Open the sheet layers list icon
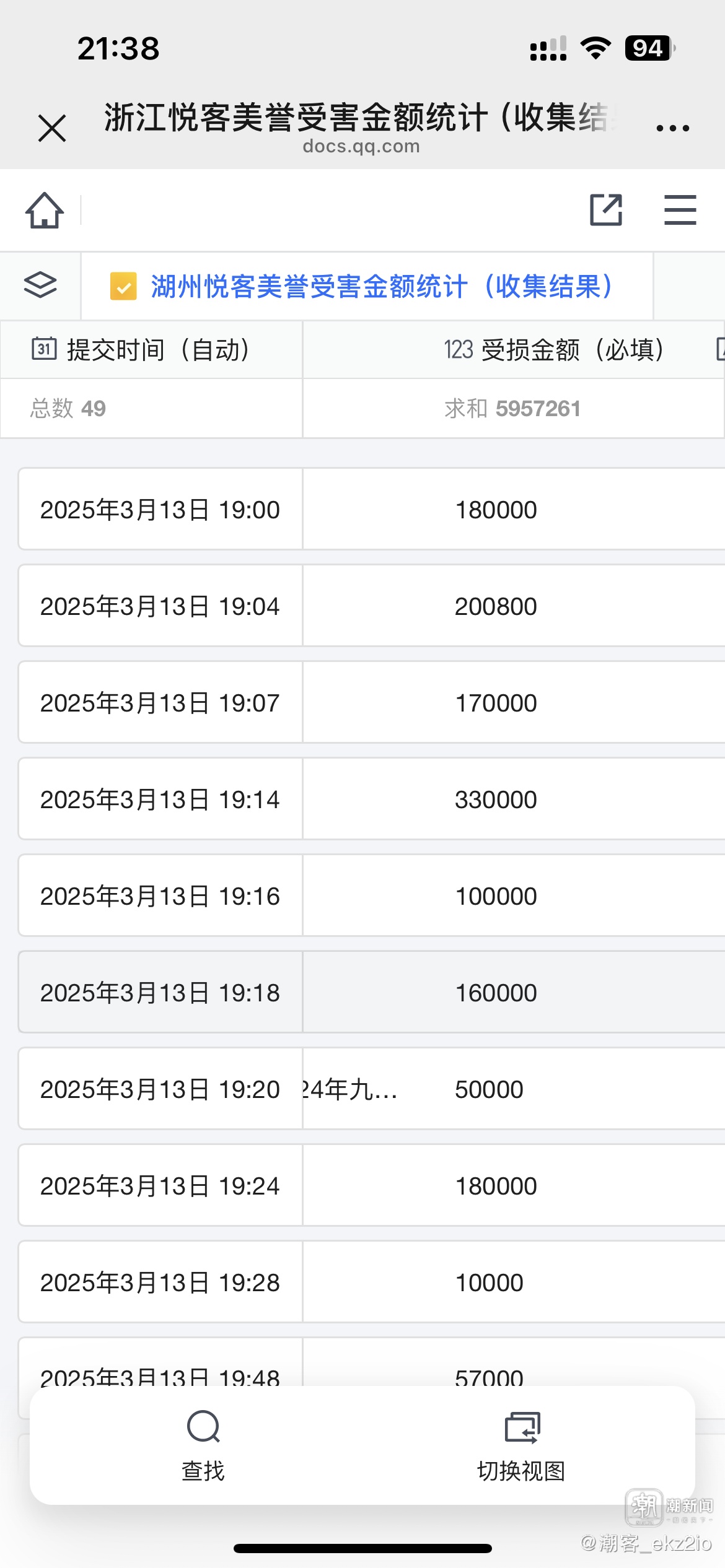Viewport: 725px width, 1568px height. tap(40, 285)
